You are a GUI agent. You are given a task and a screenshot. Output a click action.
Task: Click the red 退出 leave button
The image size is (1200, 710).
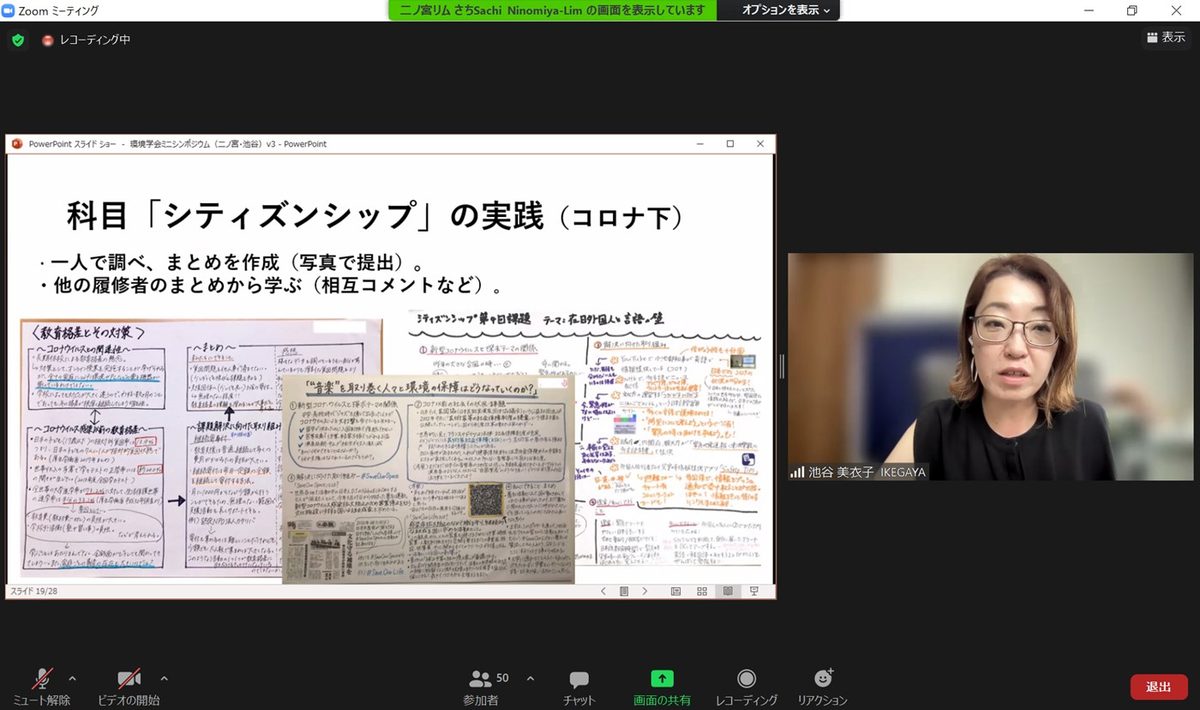(x=1158, y=687)
